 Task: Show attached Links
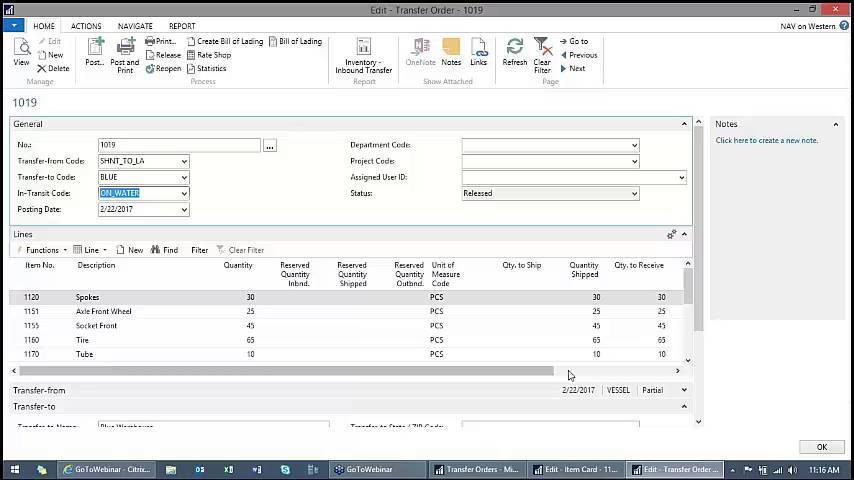tap(478, 52)
